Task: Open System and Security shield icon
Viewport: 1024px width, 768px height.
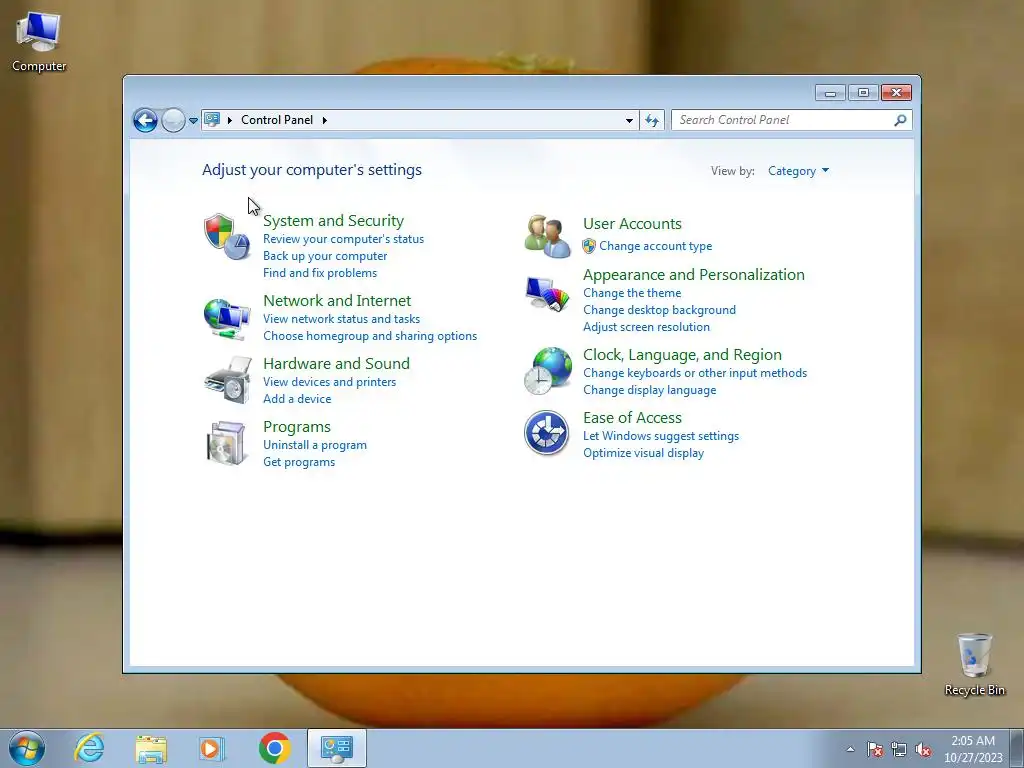Action: point(227,236)
